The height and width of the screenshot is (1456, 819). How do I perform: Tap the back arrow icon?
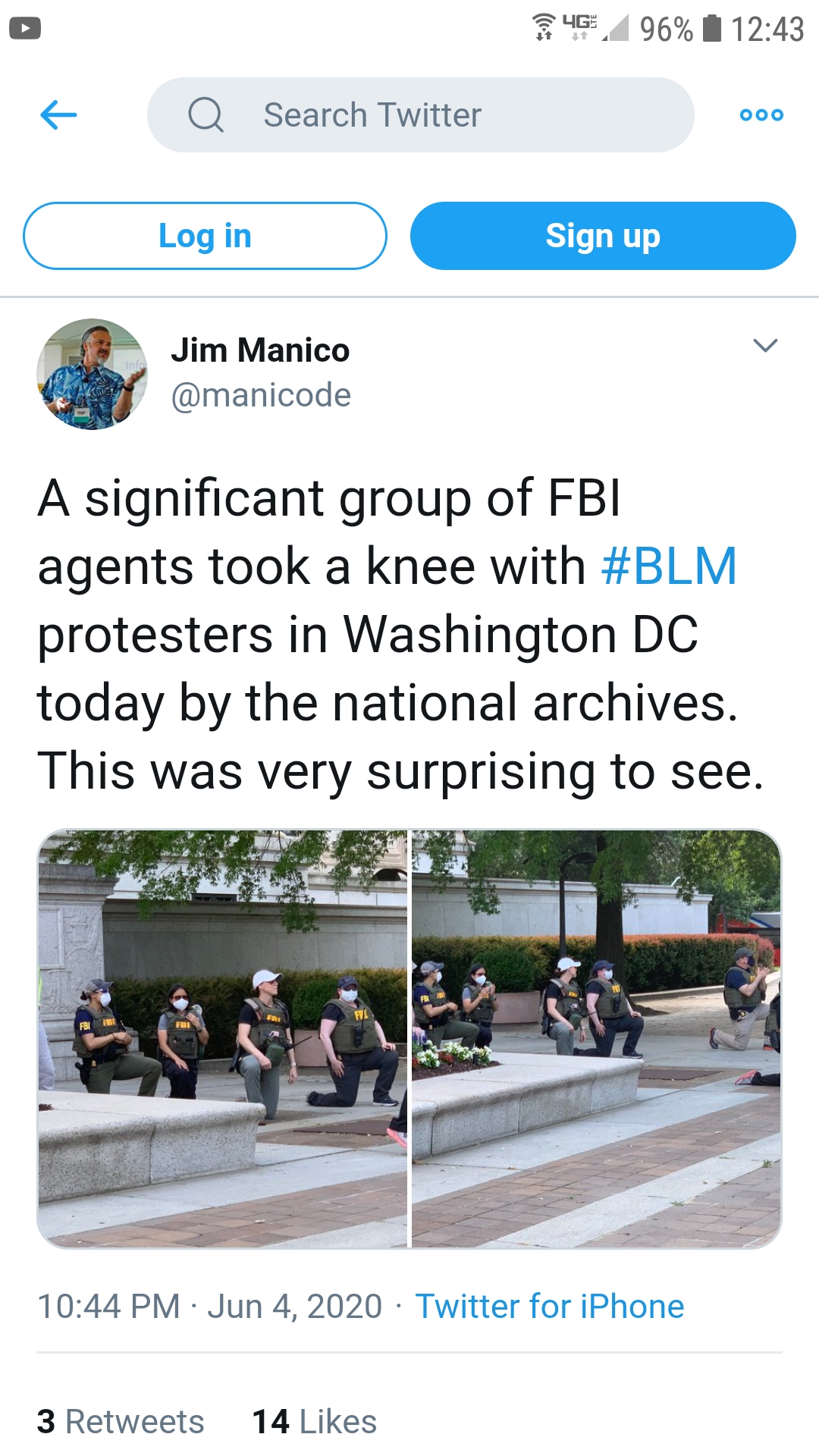[x=58, y=115]
